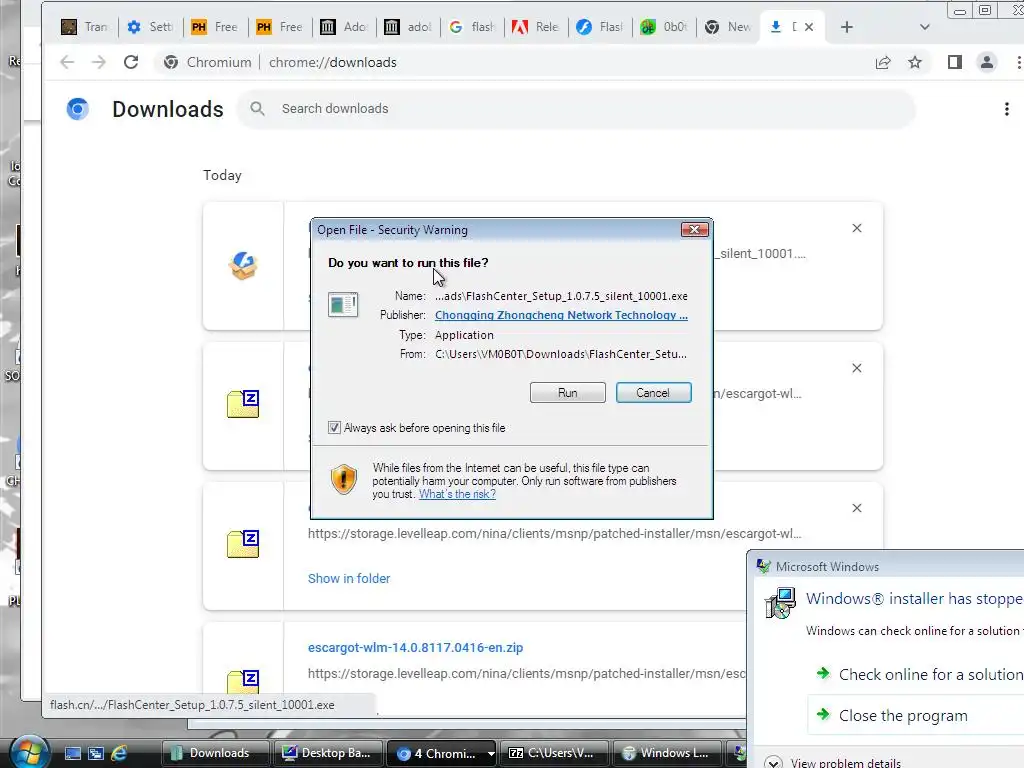Click the Search downloads field

(577, 108)
